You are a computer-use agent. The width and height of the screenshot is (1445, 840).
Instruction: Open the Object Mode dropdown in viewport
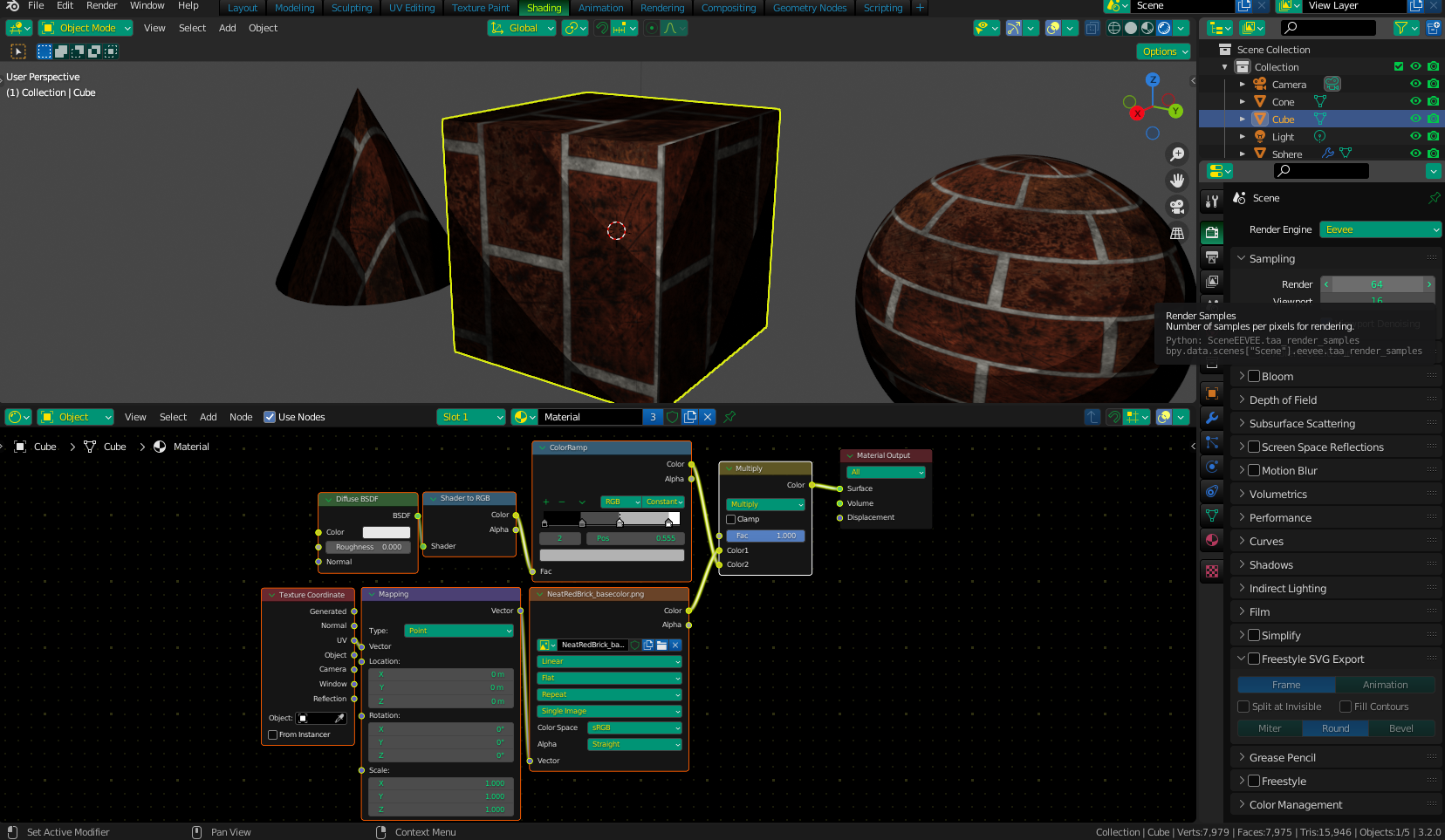[85, 28]
